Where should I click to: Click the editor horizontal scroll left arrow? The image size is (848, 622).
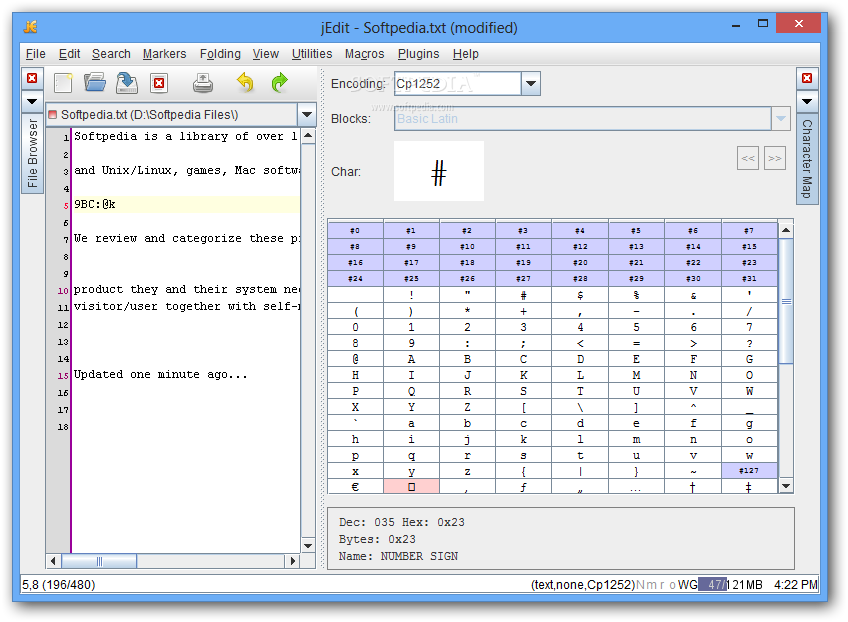pos(53,561)
